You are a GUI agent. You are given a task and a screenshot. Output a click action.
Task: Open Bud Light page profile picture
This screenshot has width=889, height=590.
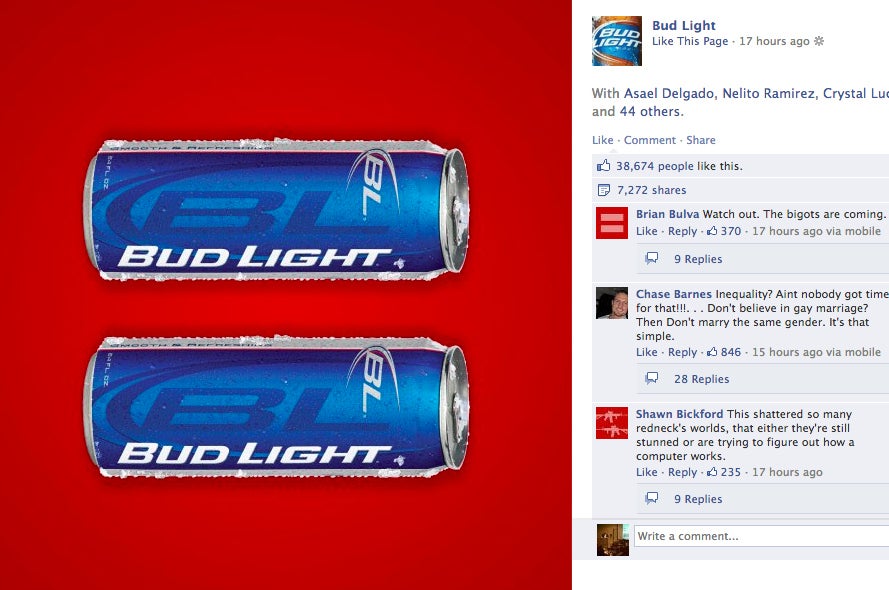pos(616,41)
